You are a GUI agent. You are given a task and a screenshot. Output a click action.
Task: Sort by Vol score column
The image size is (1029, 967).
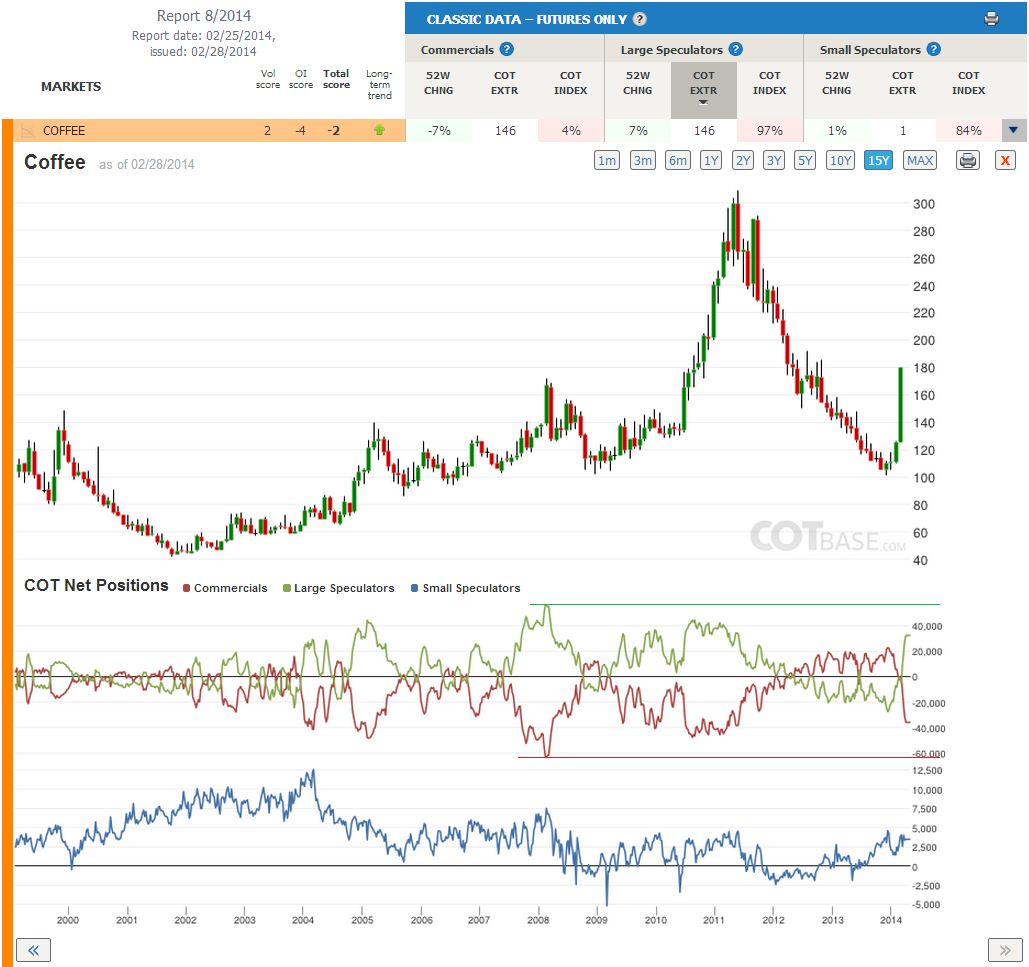click(x=268, y=79)
